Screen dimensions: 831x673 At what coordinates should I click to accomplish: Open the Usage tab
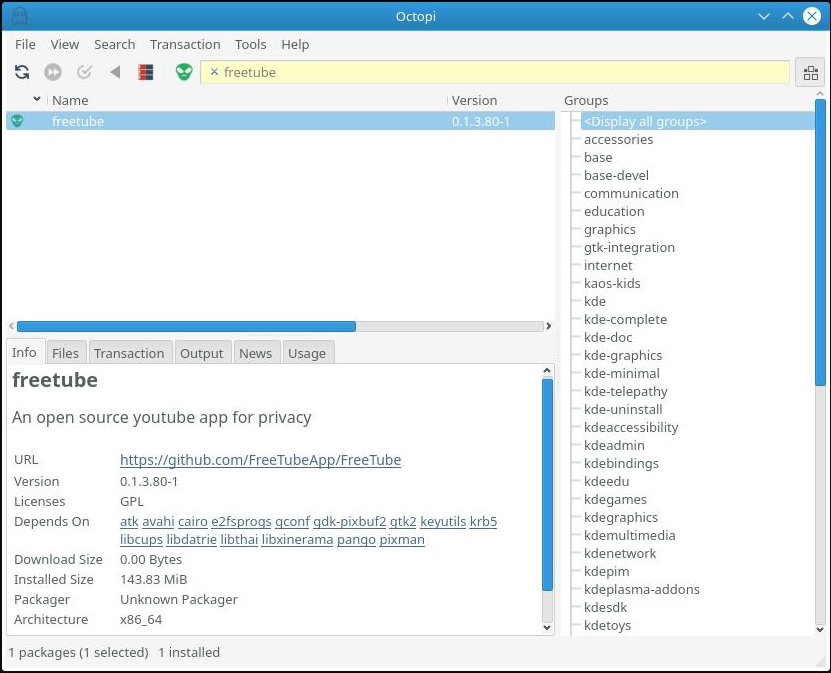[307, 353]
